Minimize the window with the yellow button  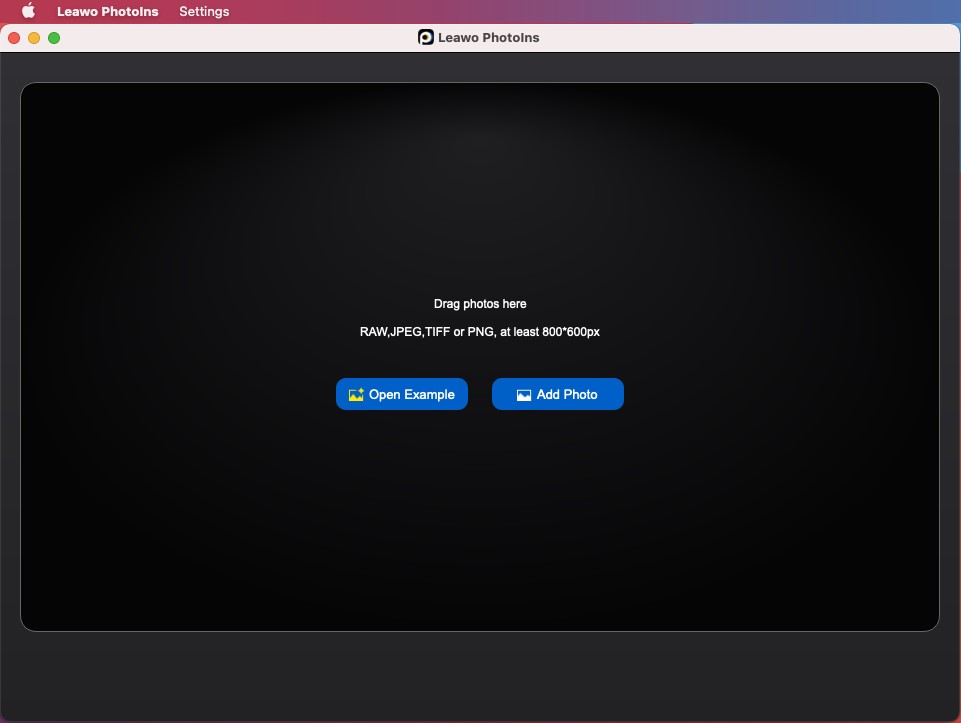click(x=34, y=38)
